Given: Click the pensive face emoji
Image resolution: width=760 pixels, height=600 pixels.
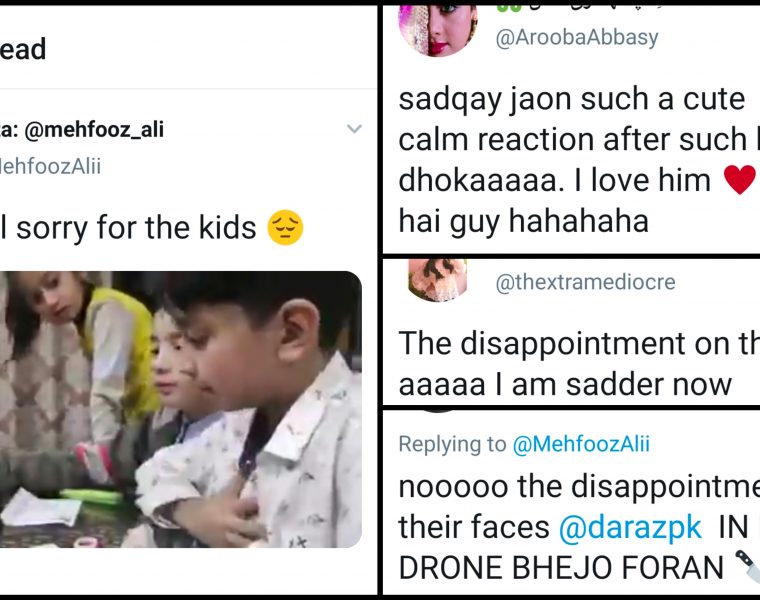Looking at the screenshot, I should [285, 229].
